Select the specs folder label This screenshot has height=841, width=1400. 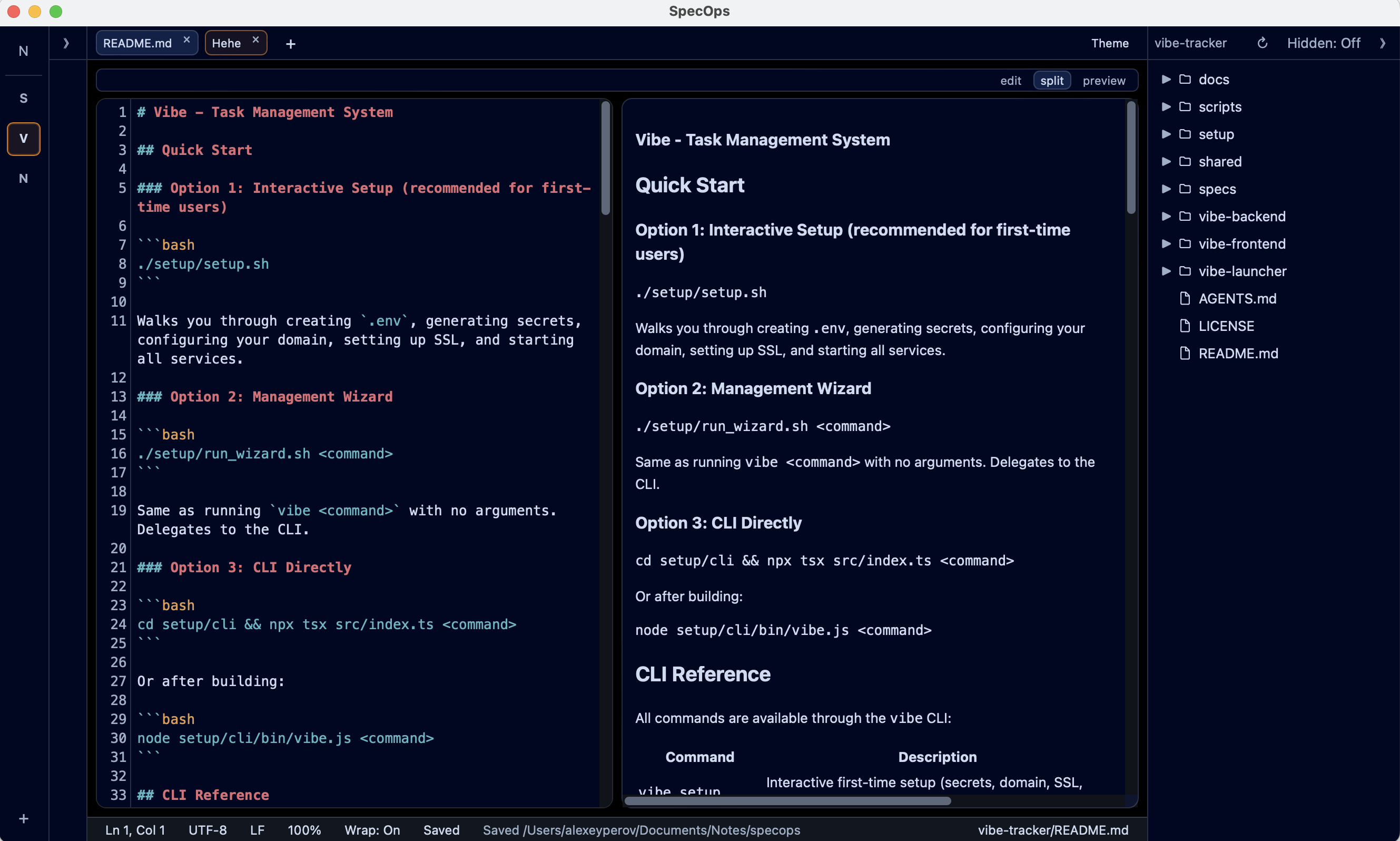[1217, 189]
